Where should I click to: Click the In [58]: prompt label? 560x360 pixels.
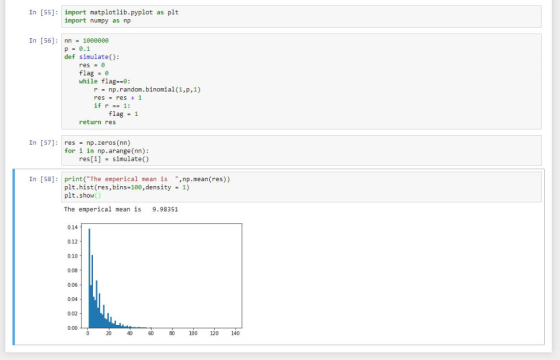43,179
